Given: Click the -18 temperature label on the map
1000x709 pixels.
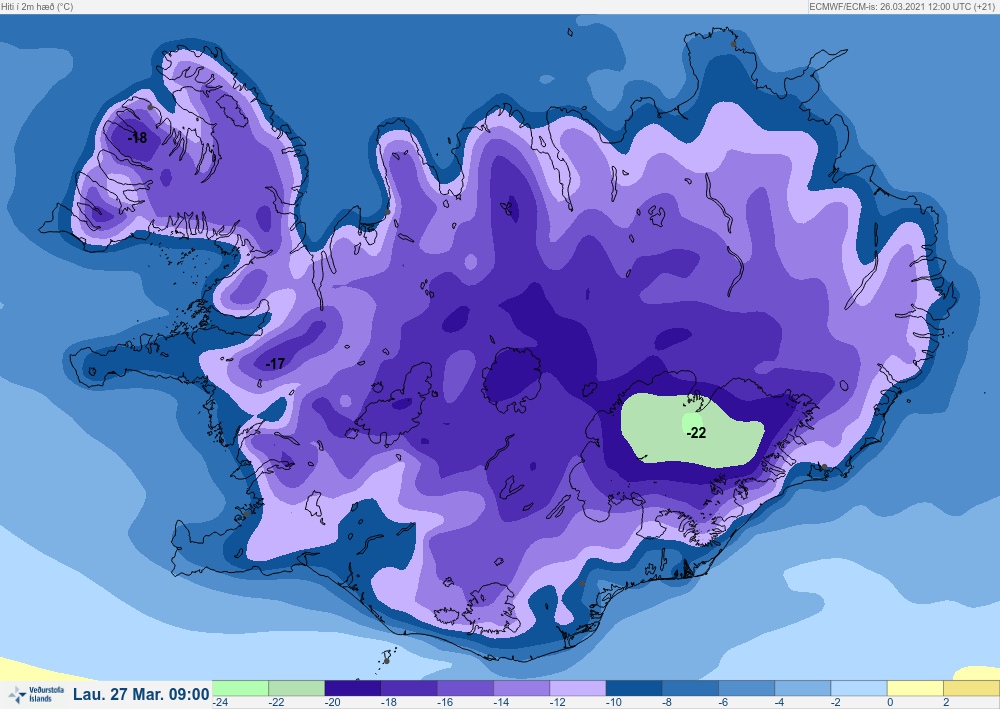Looking at the screenshot, I should (x=137, y=137).
